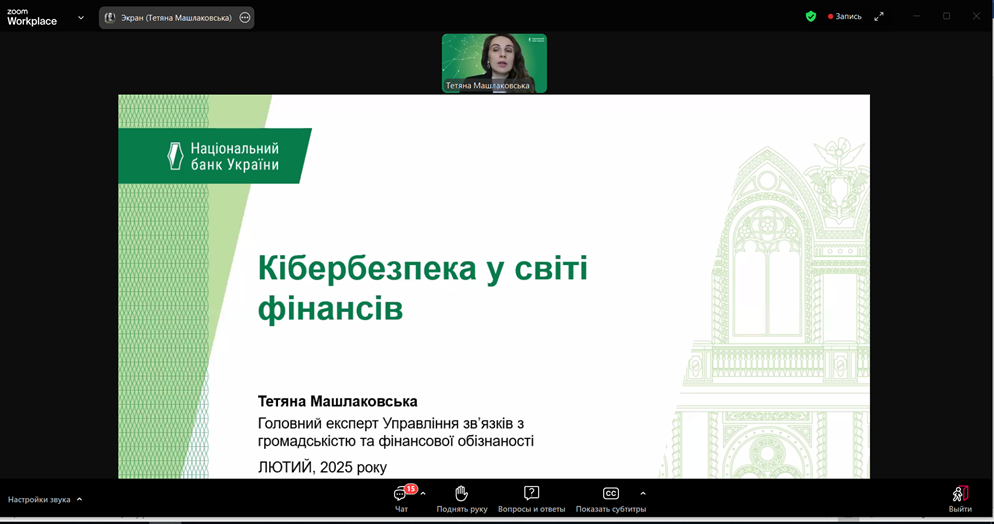
Task: Click the line Головний експерт Управління зв'язків з
Action: (390, 423)
